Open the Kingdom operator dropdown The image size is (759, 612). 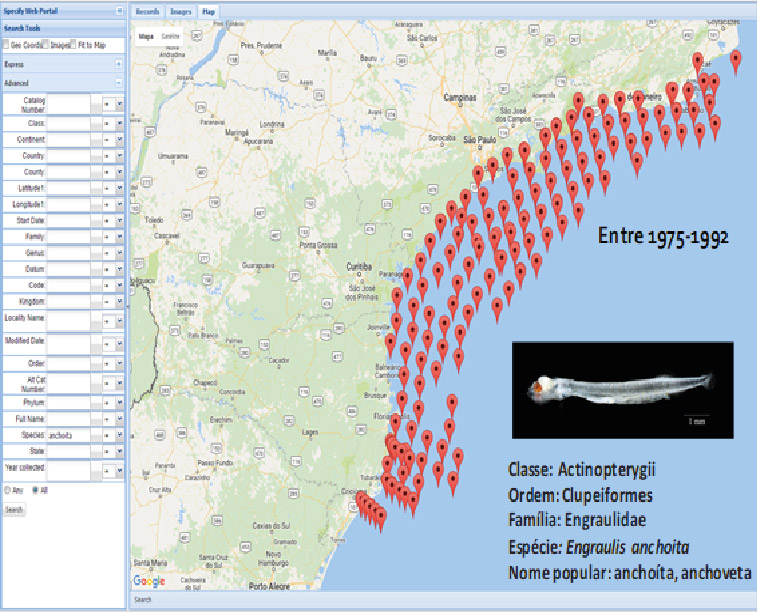pyautogui.click(x=120, y=301)
